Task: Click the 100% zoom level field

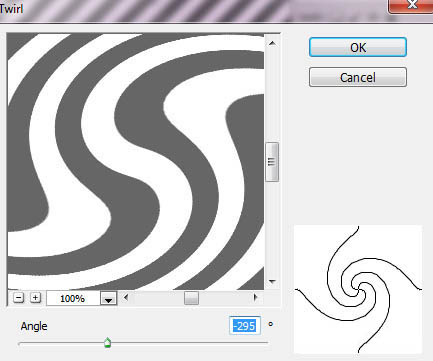Action: click(x=73, y=298)
